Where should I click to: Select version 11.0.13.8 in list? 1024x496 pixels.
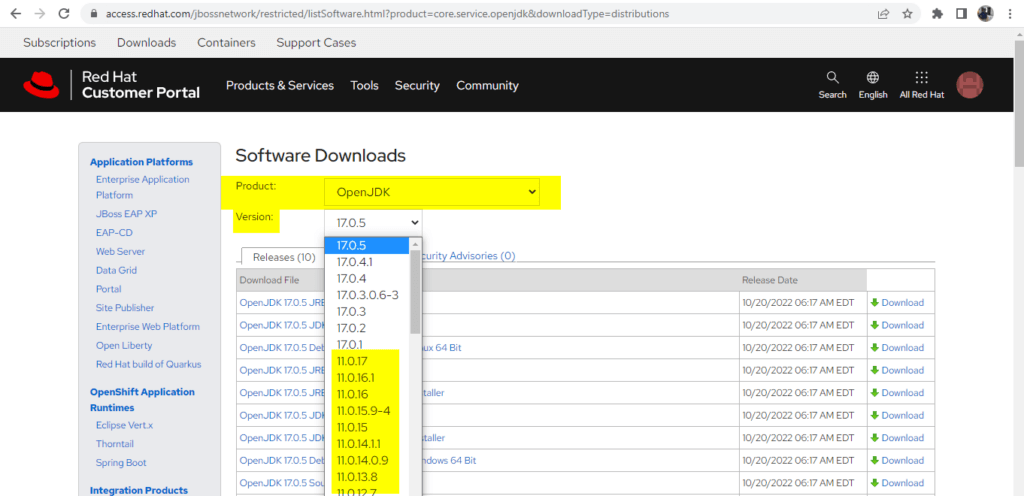[366, 477]
